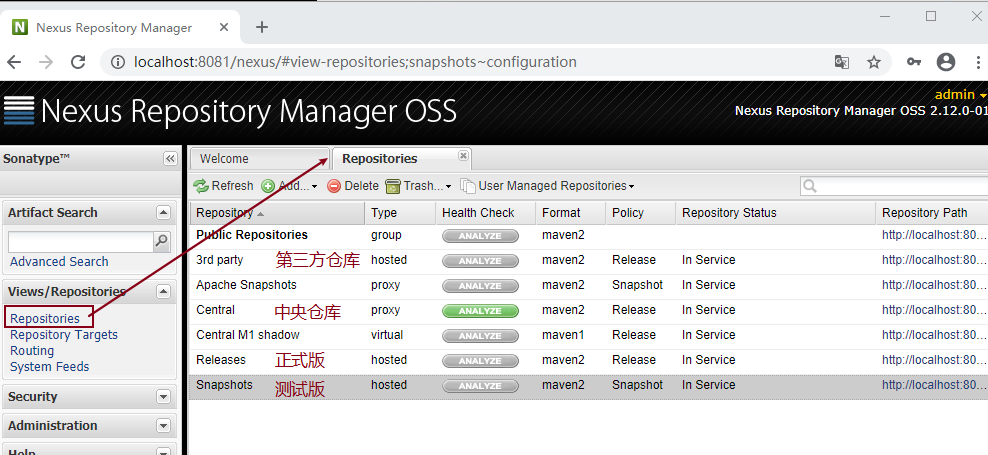Image resolution: width=988 pixels, height=455 pixels.
Task: Click ANALYZE for Central M1 shadow
Action: (x=480, y=336)
